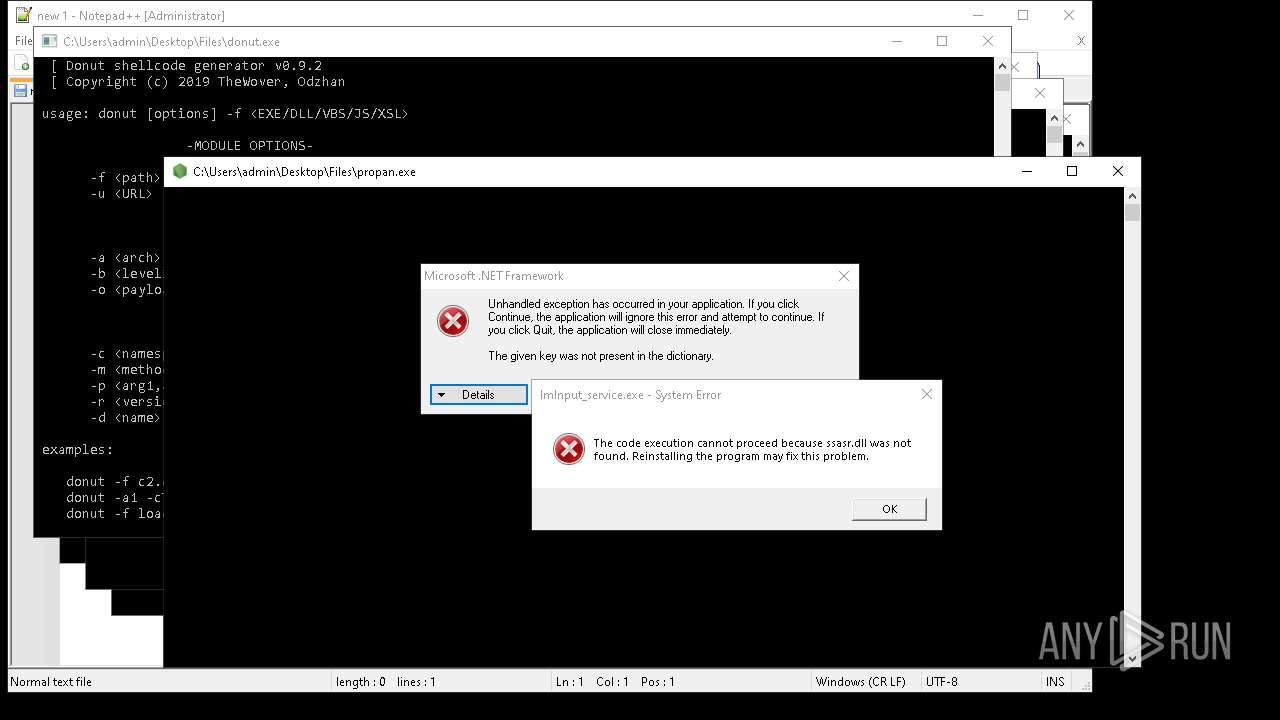Click the 'usage: donut [options]' line

(x=225, y=114)
